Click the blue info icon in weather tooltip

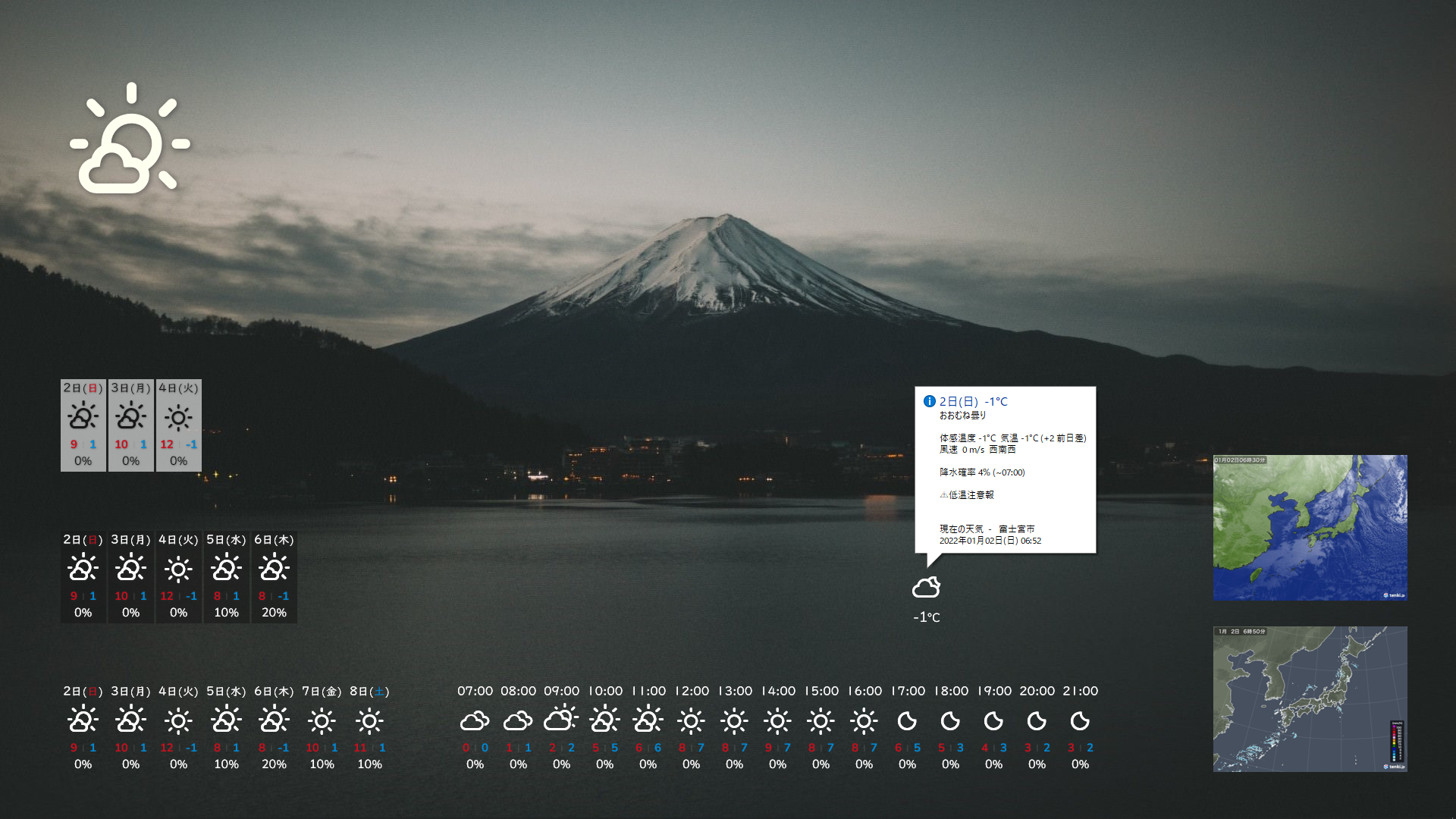pos(929,401)
